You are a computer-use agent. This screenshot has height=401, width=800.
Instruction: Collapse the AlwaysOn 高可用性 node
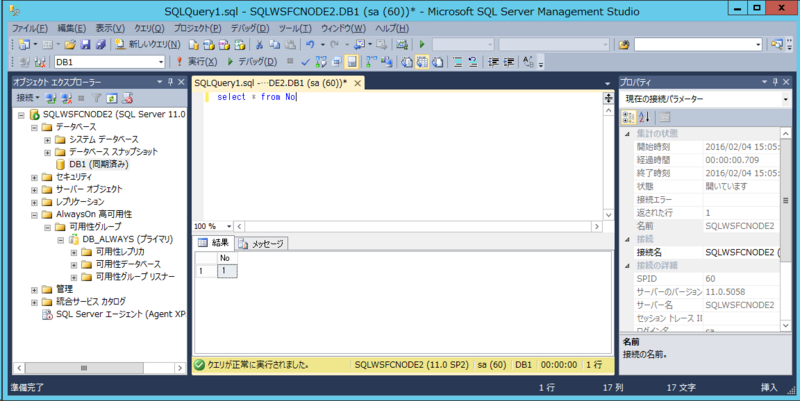point(34,215)
